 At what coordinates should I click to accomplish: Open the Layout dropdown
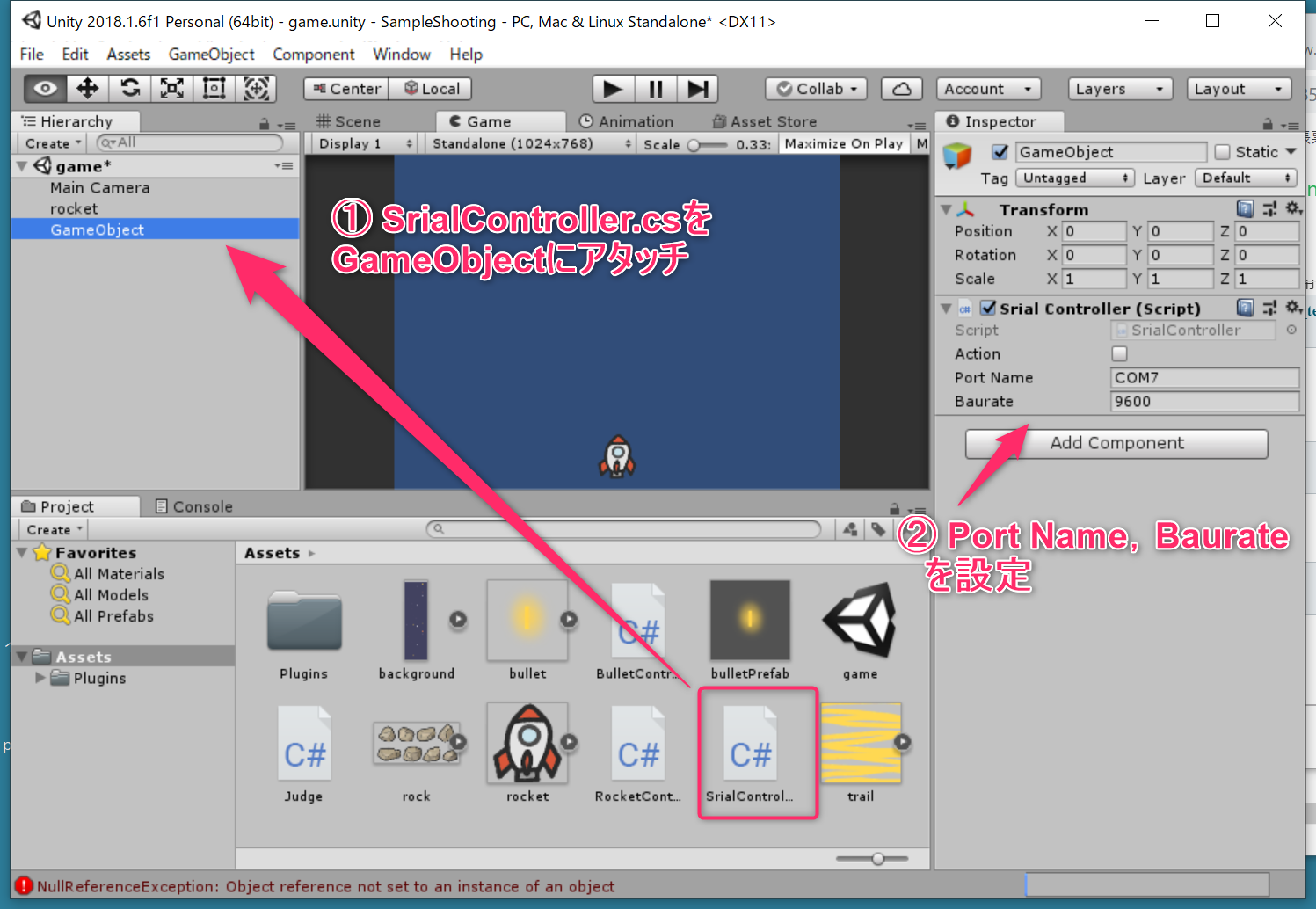coord(1239,89)
